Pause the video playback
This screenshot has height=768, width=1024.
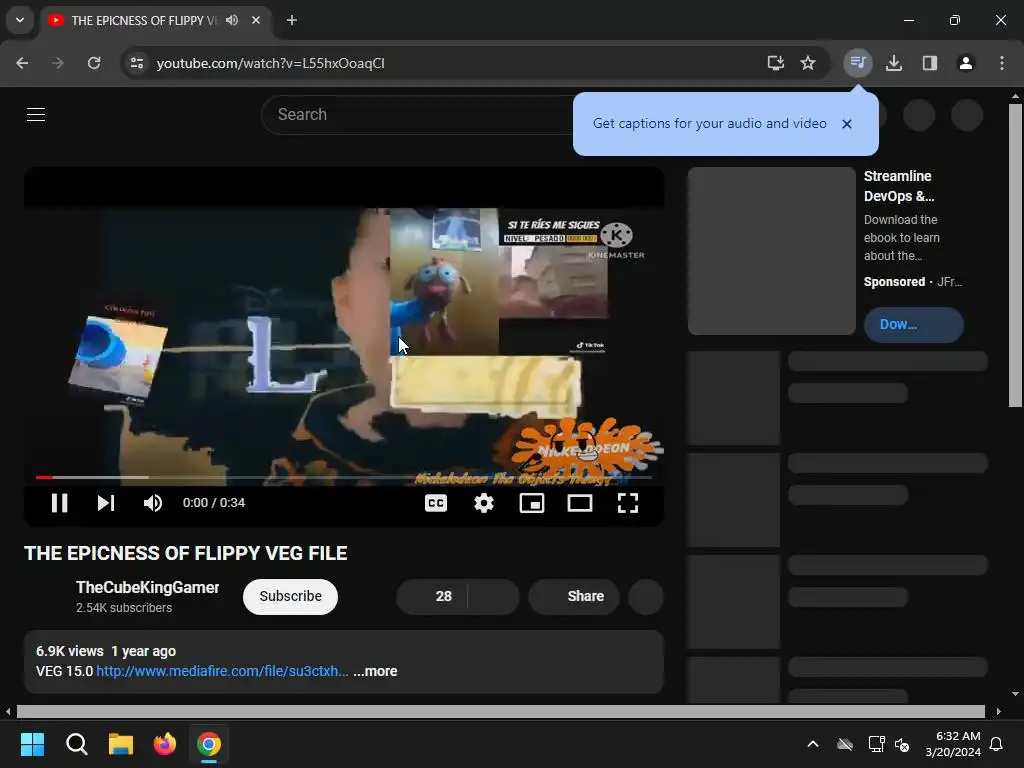click(x=59, y=503)
